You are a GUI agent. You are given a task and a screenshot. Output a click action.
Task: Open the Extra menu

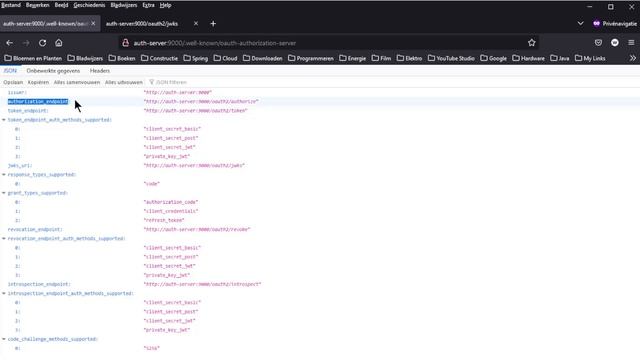point(148,5)
